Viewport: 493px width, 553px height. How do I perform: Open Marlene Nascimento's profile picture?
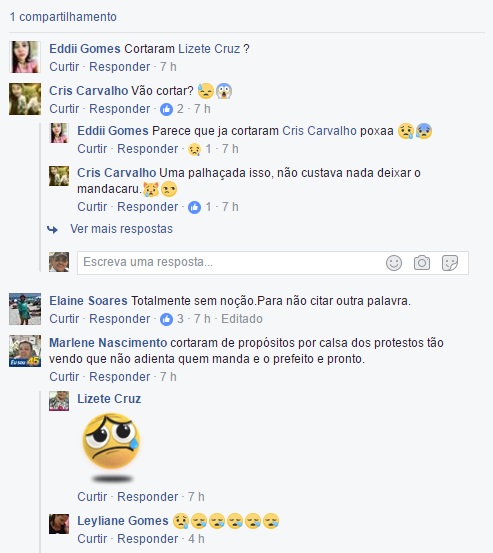tap(25, 351)
